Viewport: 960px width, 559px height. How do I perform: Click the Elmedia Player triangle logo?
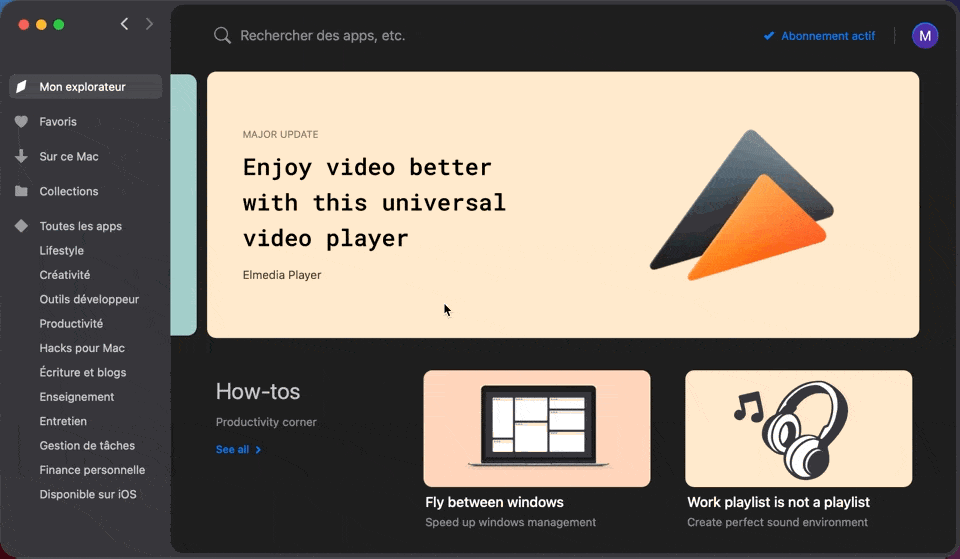(741, 205)
